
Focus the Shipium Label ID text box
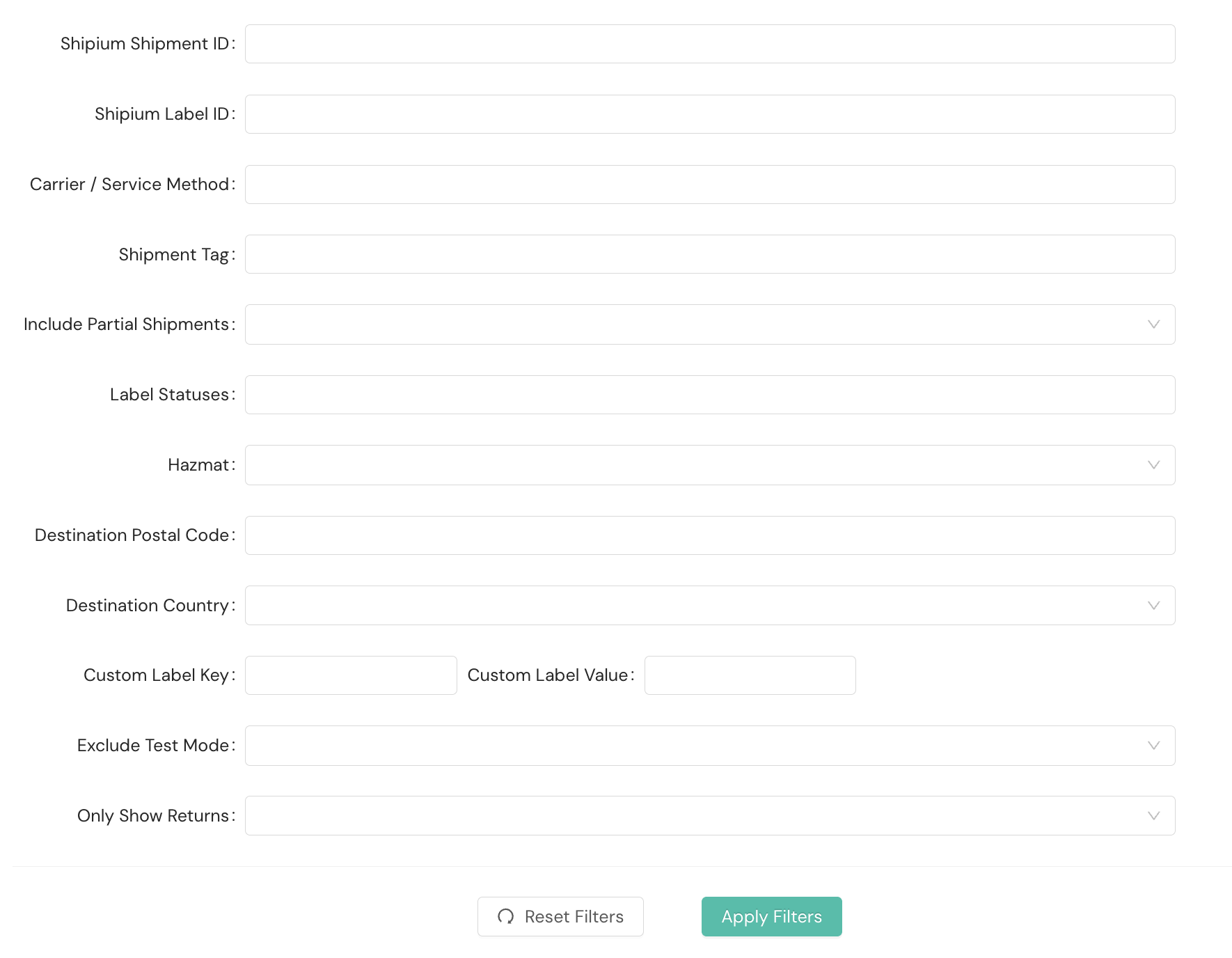(x=710, y=114)
